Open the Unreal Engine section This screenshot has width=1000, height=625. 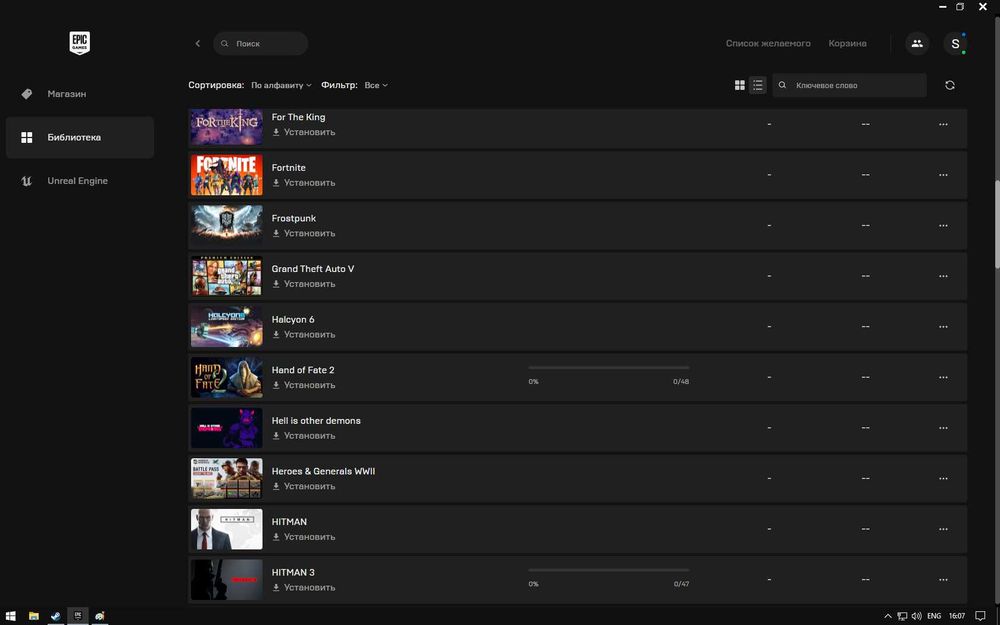pos(80,180)
